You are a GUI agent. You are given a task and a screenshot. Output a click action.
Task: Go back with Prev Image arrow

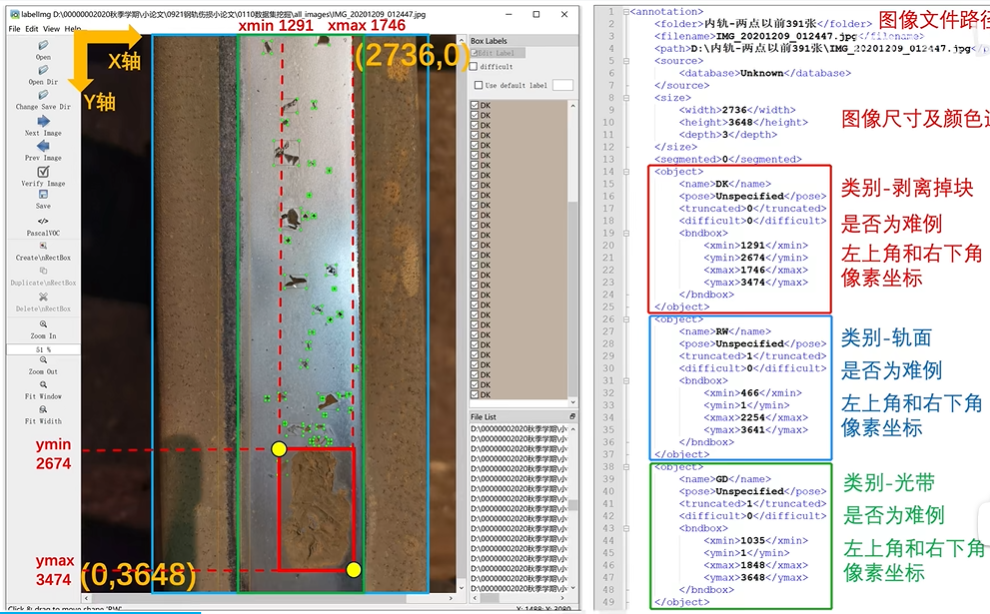(43, 146)
